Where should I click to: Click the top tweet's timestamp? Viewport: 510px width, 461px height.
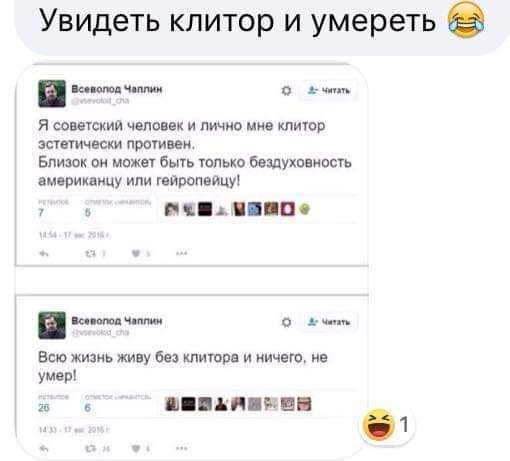(x=74, y=235)
